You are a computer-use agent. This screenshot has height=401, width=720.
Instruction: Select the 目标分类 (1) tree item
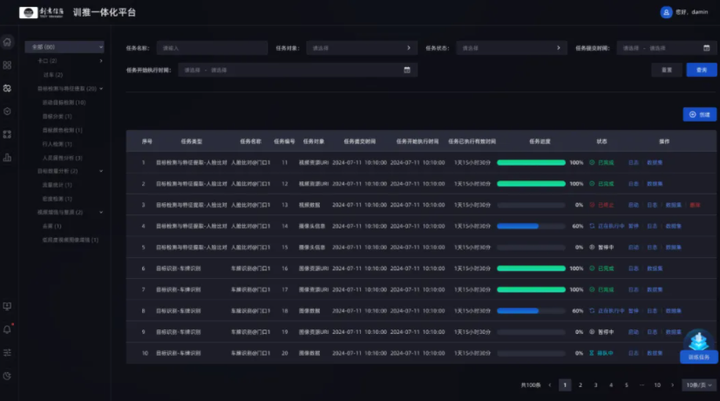[57, 116]
